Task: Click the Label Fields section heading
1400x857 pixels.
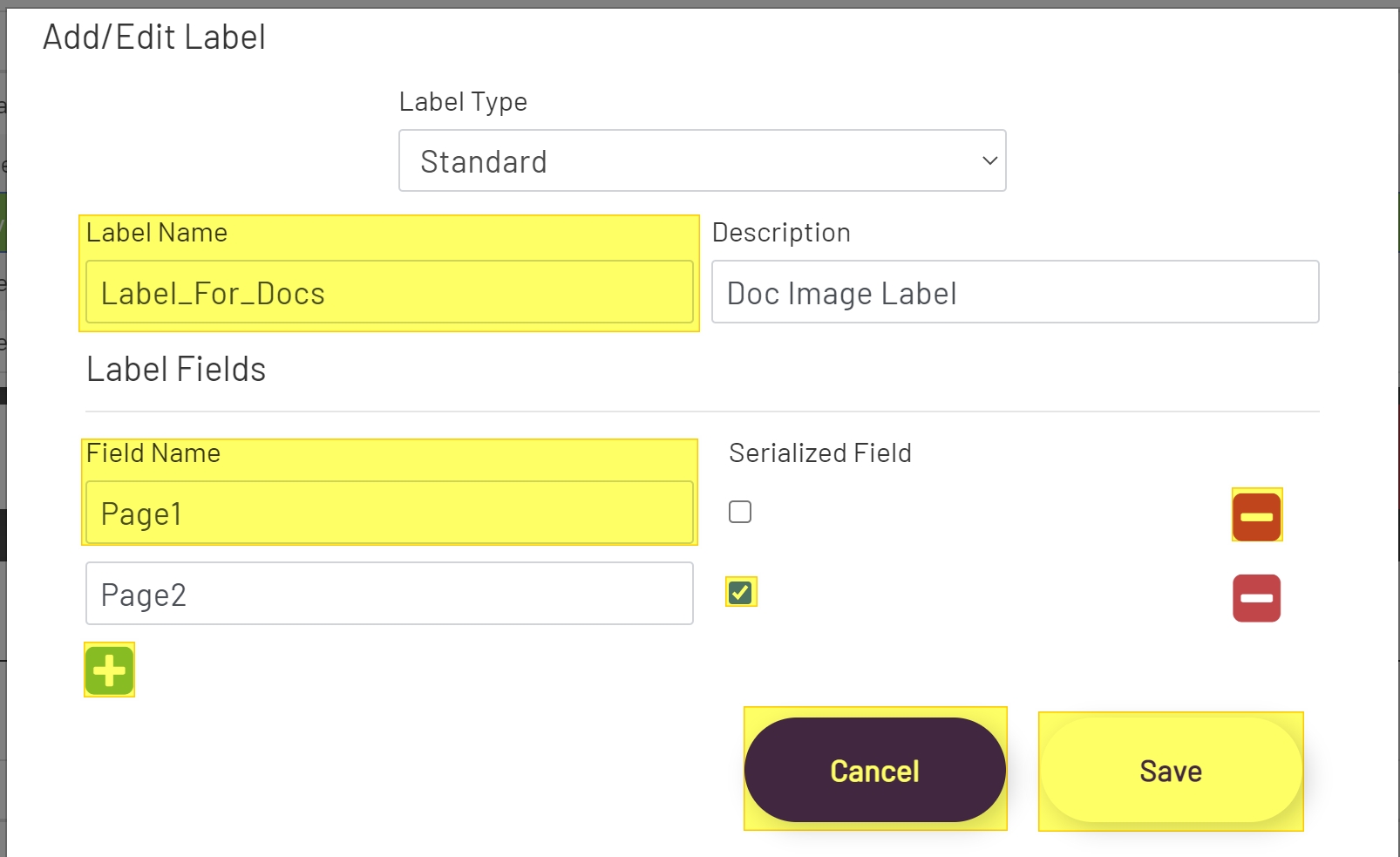Action: [176, 369]
